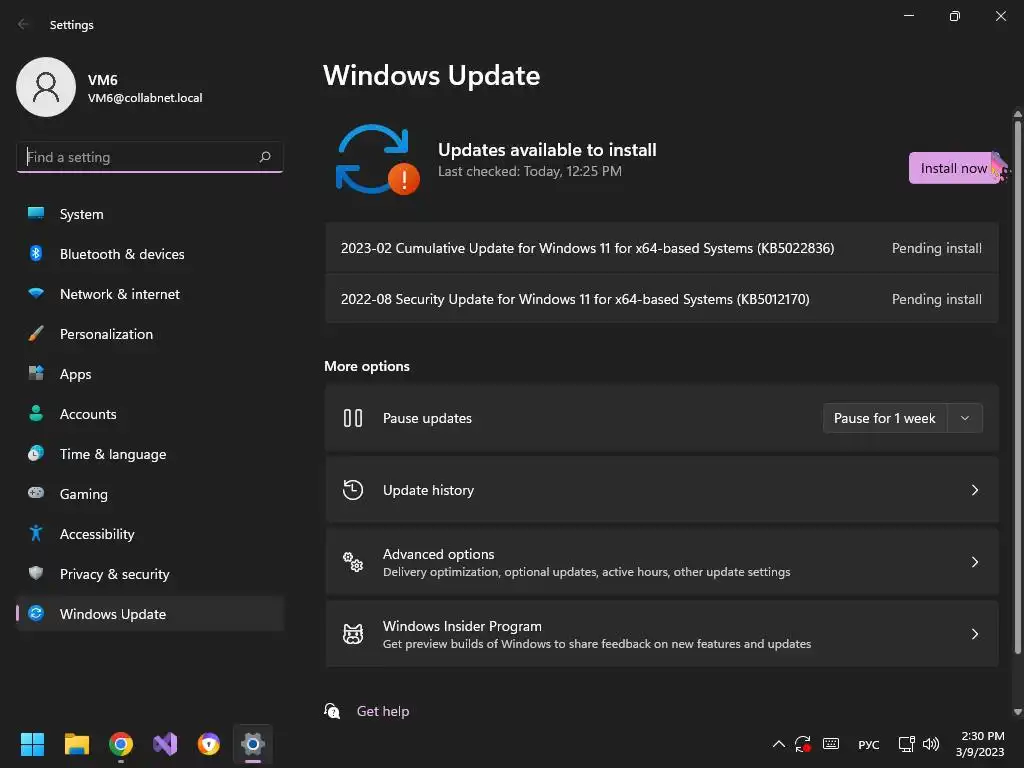Click the update restart tray icon

pyautogui.click(x=803, y=744)
